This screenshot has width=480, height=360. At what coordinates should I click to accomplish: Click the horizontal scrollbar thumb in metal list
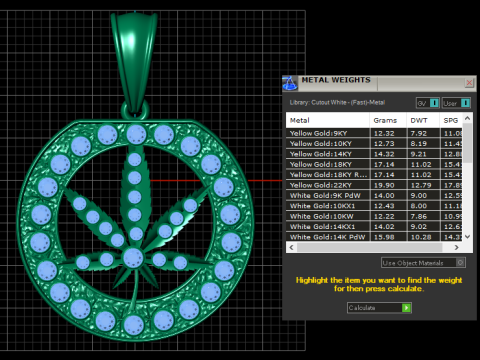(x=369, y=247)
